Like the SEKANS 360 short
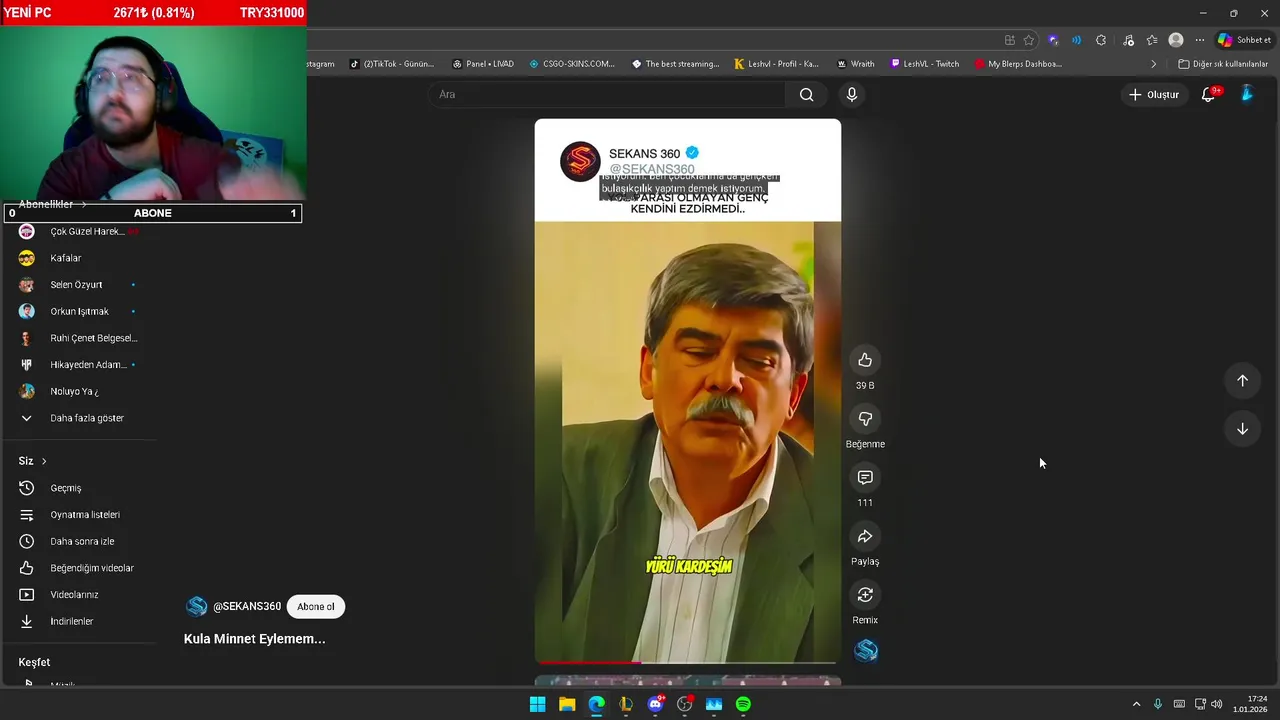1280x720 pixels. click(x=865, y=360)
